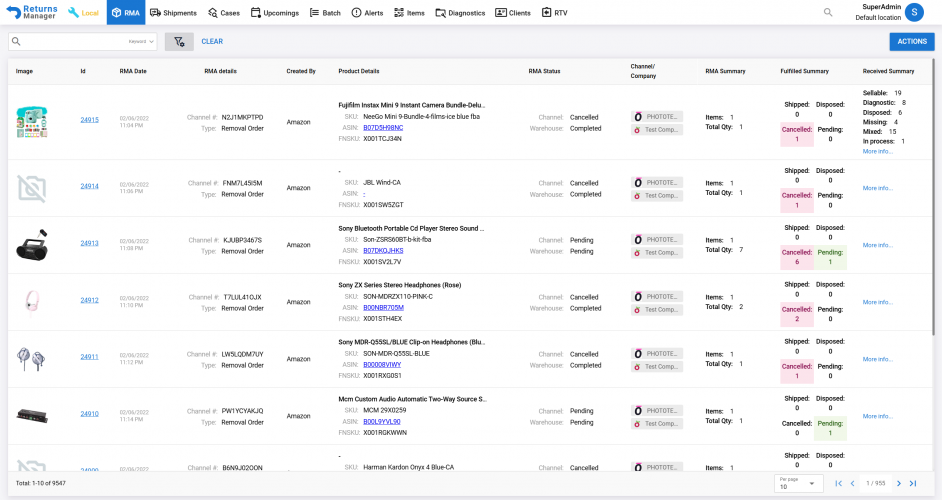Focus the keyword search input field
The height and width of the screenshot is (500, 942).
coord(73,41)
